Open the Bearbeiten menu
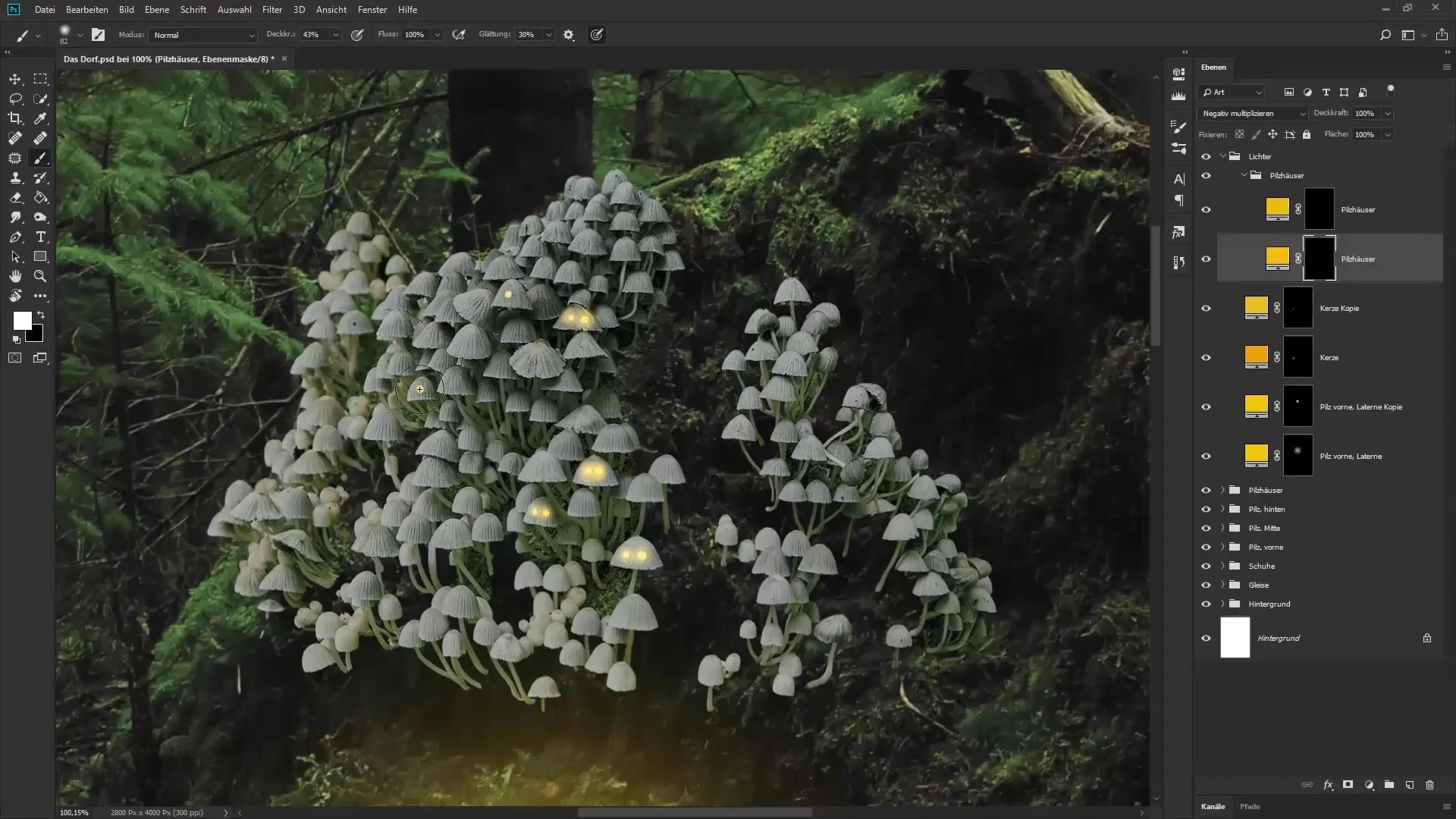This screenshot has width=1456, height=819. (87, 10)
